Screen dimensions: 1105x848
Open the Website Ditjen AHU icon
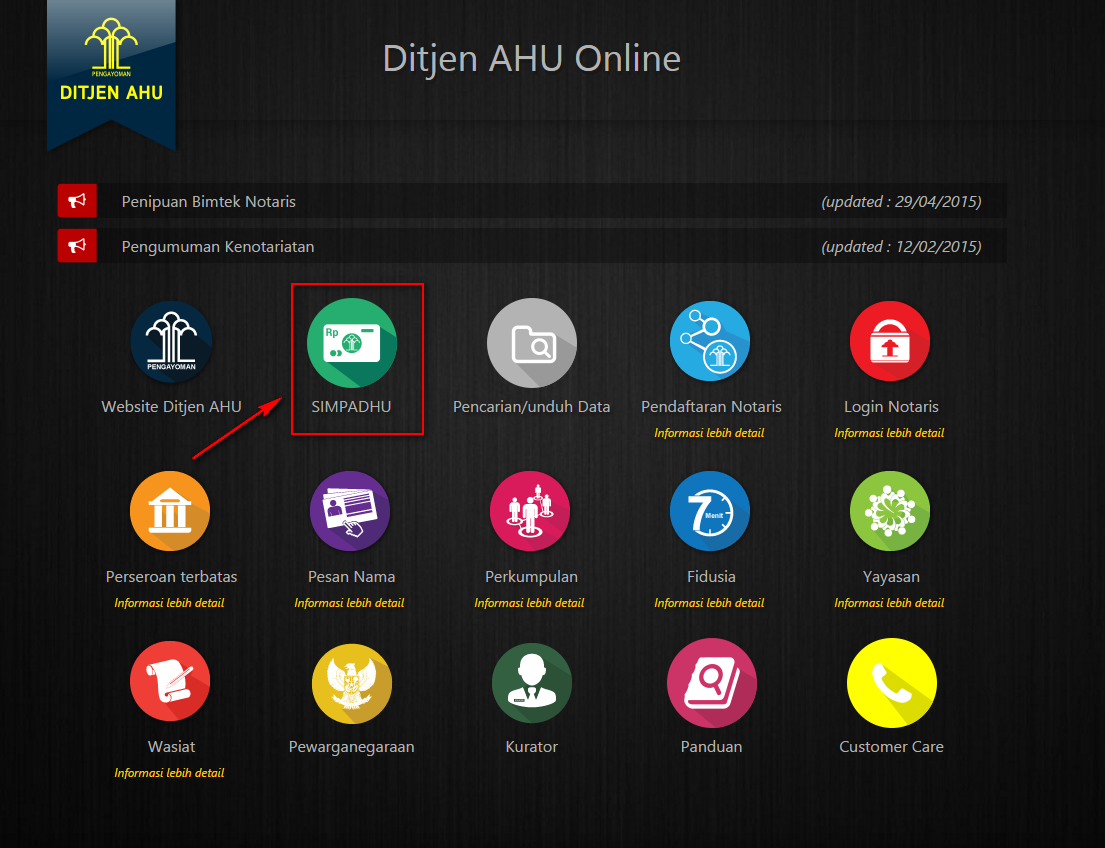171,342
